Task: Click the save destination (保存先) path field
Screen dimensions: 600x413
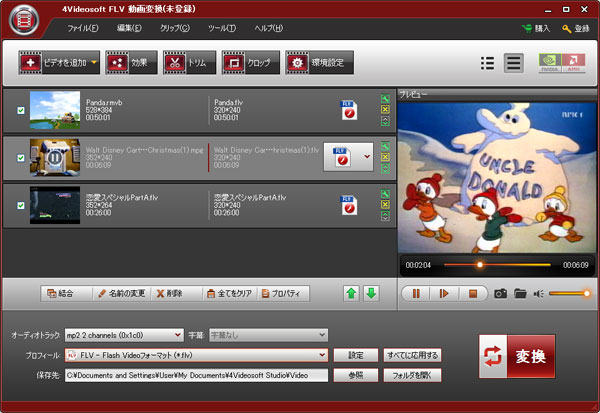Action: pos(196,375)
